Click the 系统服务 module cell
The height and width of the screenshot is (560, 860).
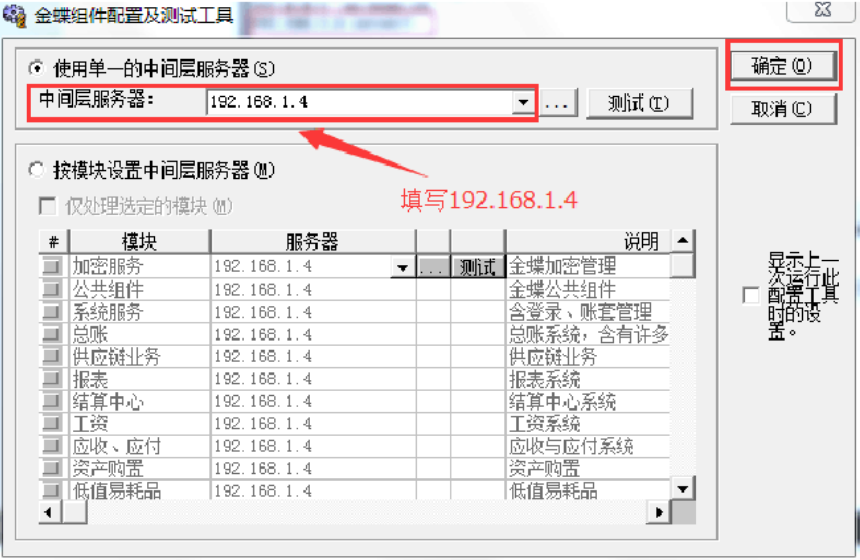click(x=139, y=312)
